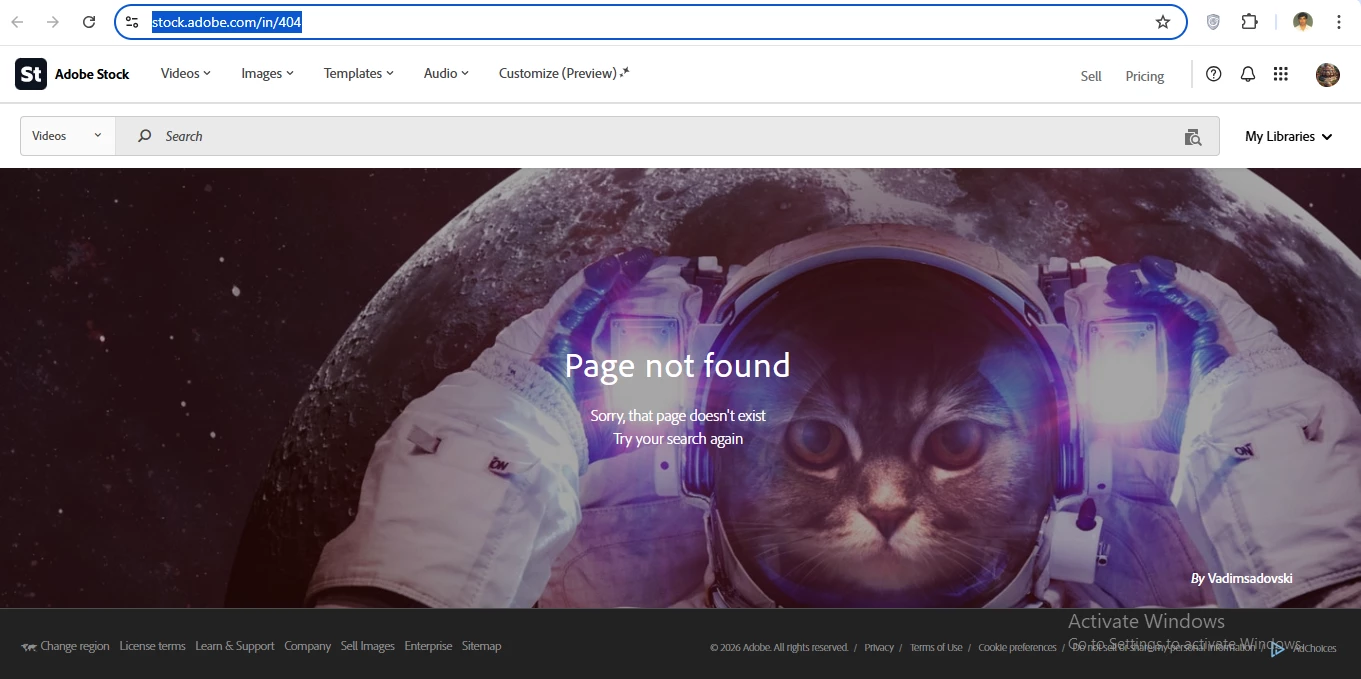Click 'Try your search again' text
The width and height of the screenshot is (1361, 679).
coord(678,439)
